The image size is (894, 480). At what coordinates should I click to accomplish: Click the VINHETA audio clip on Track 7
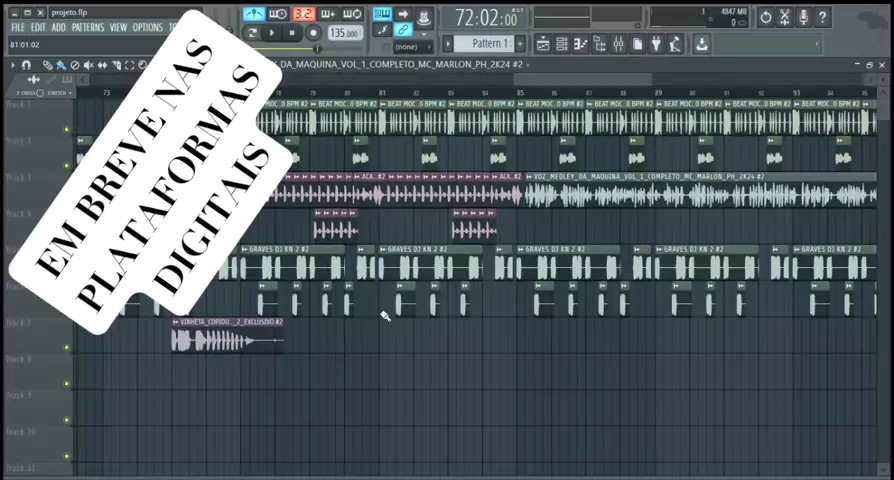[x=226, y=341]
